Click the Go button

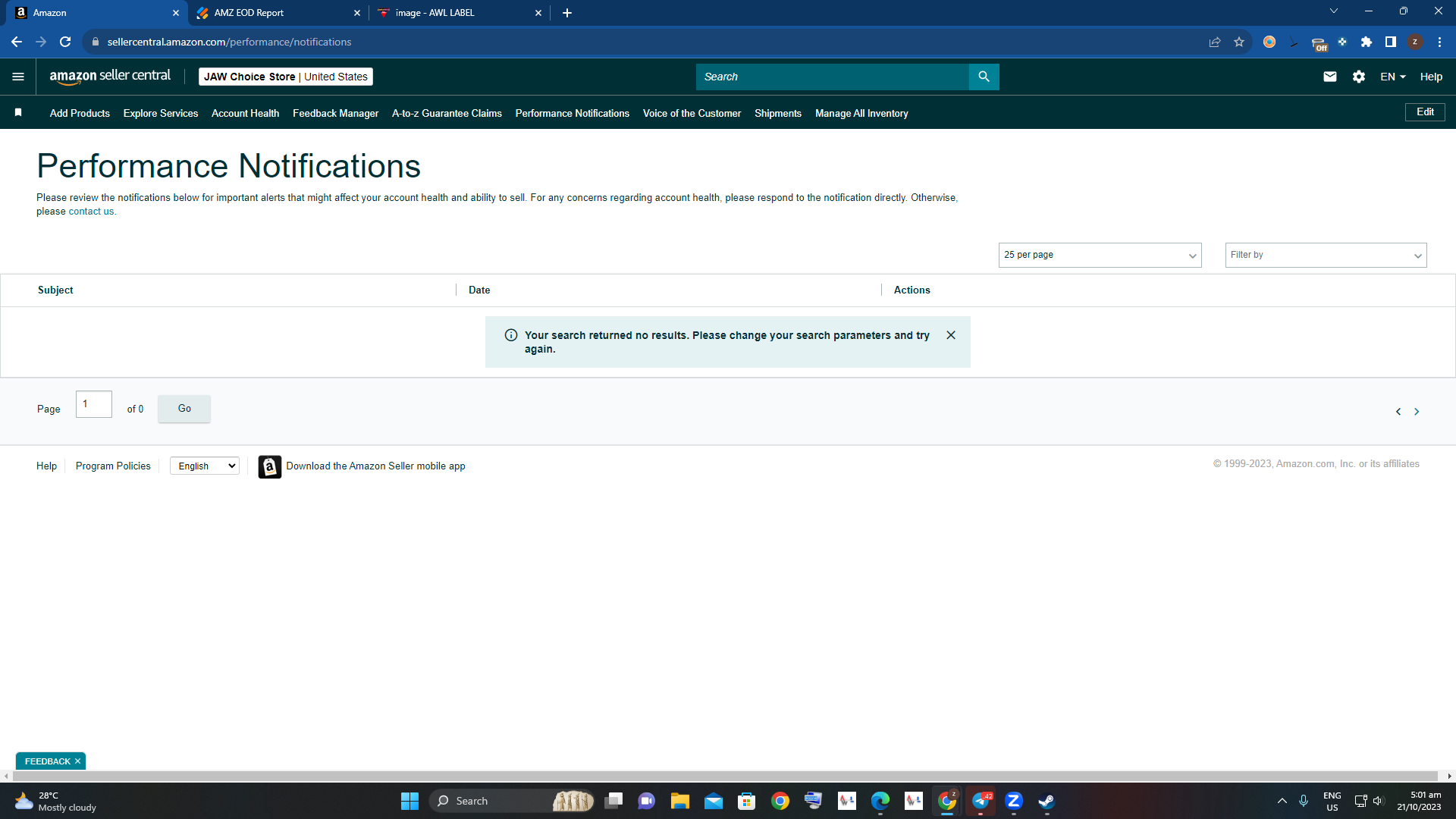184,409
